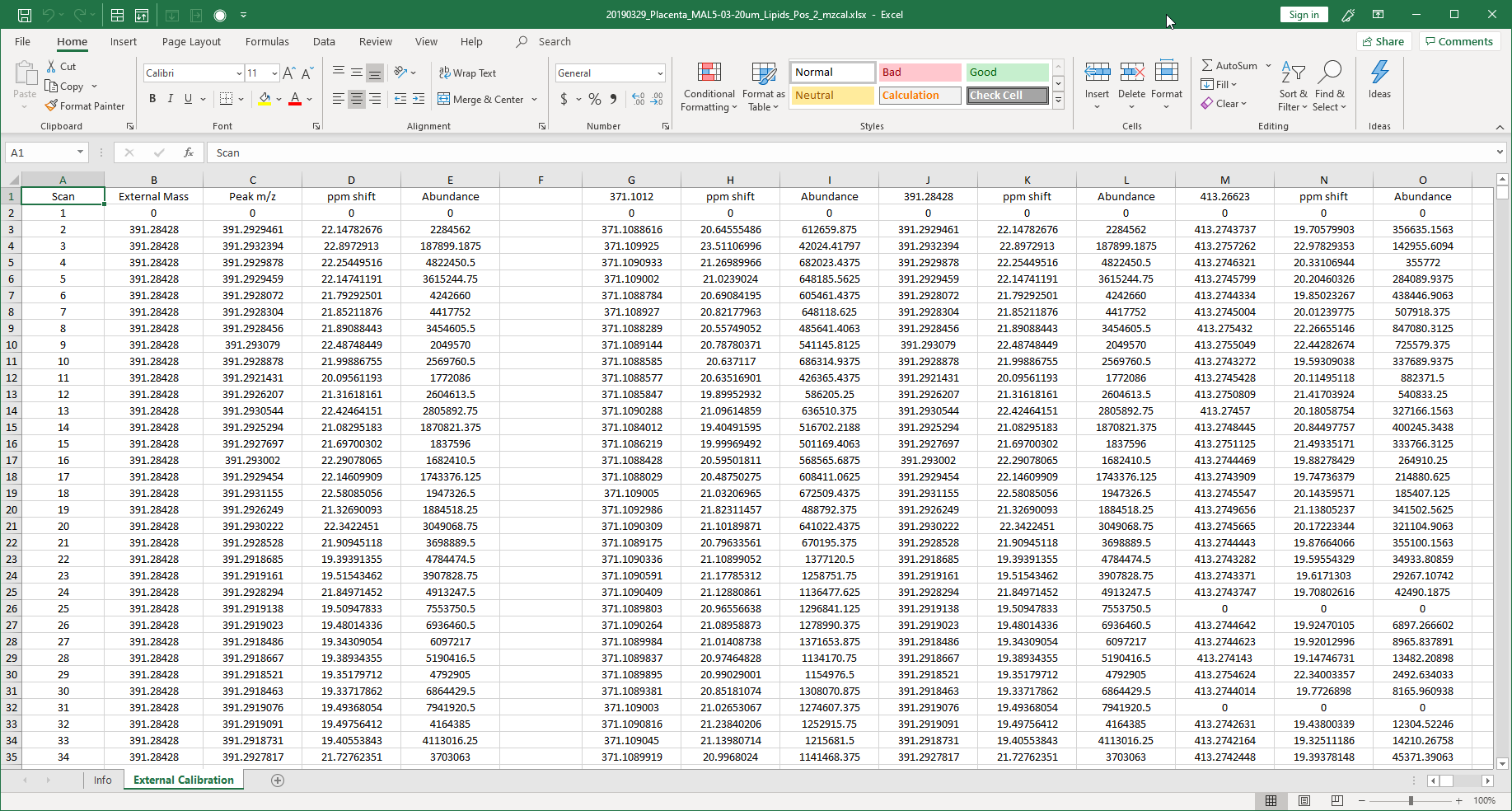This screenshot has width=1512, height=811.
Task: Apply the Bad cell style
Action: (920, 73)
